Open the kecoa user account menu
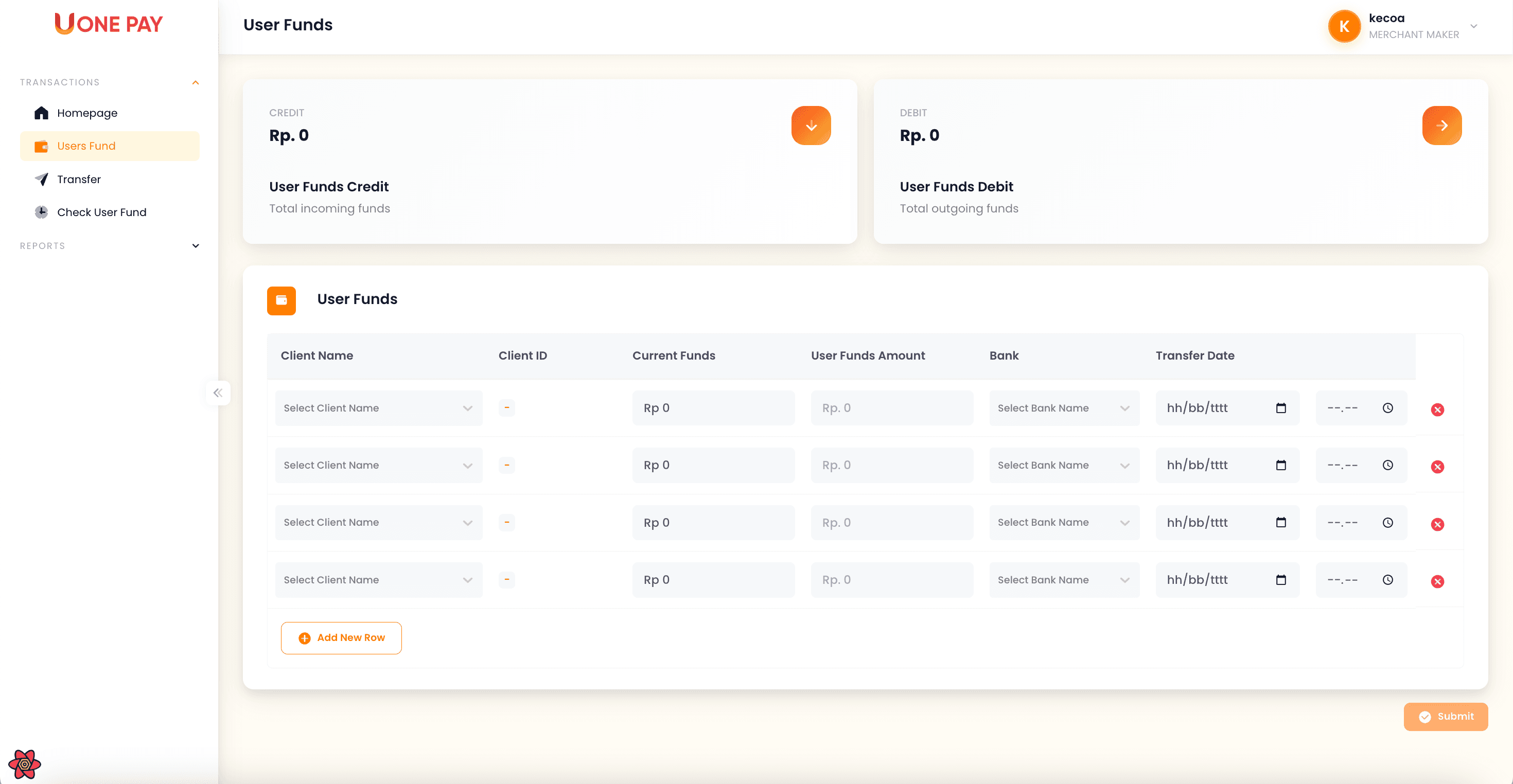 (1473, 26)
